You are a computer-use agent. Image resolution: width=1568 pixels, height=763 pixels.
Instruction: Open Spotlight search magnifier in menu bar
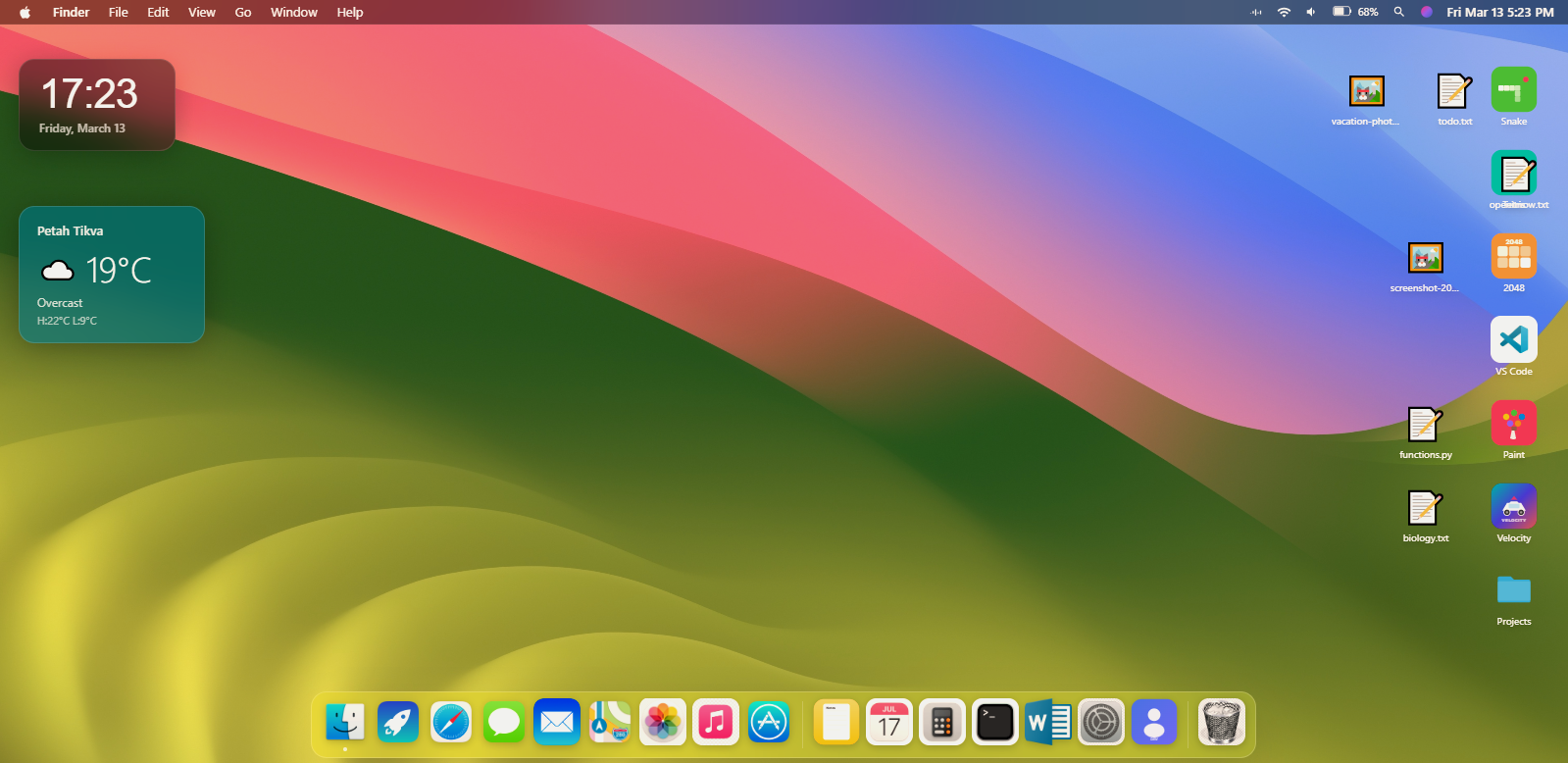(1399, 12)
